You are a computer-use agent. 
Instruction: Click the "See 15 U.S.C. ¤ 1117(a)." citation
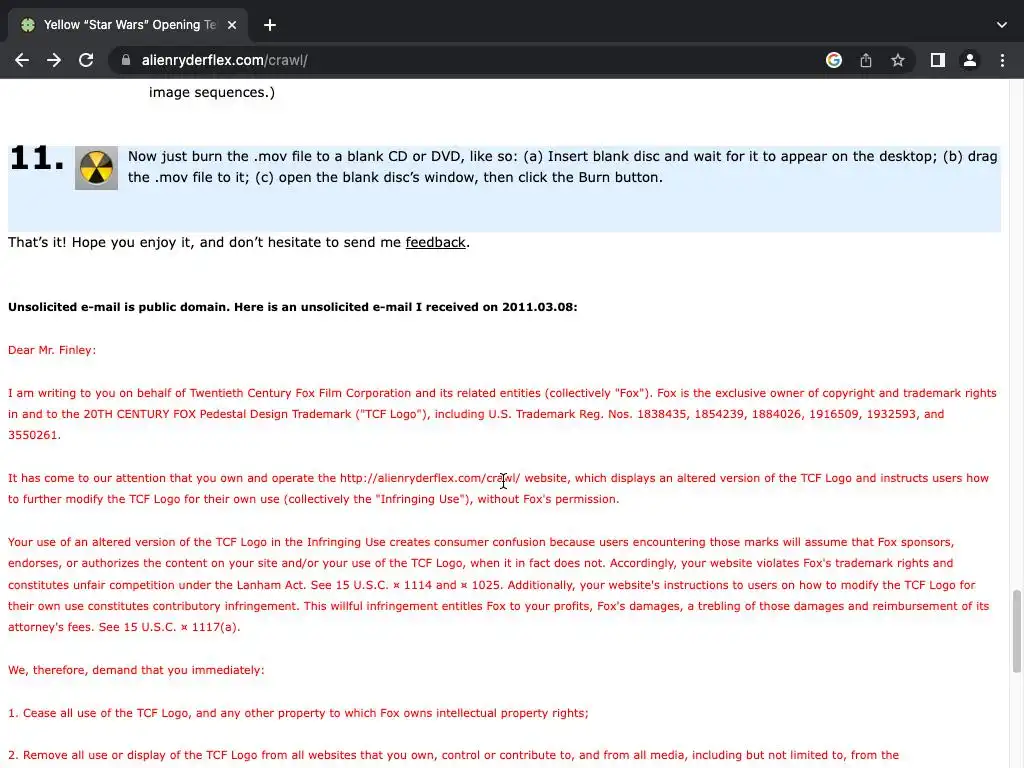[169, 627]
